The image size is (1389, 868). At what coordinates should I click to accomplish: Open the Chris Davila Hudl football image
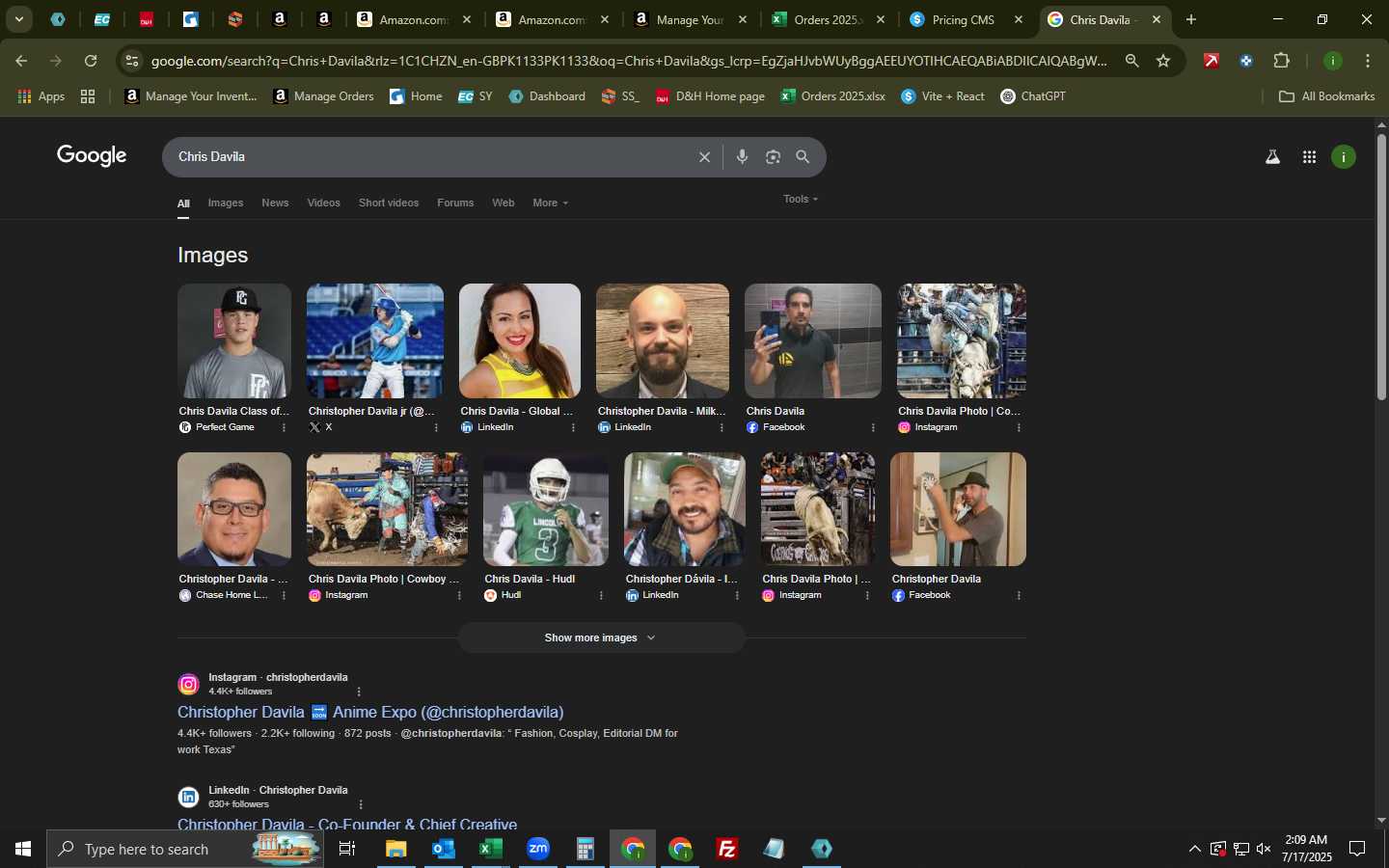click(546, 509)
